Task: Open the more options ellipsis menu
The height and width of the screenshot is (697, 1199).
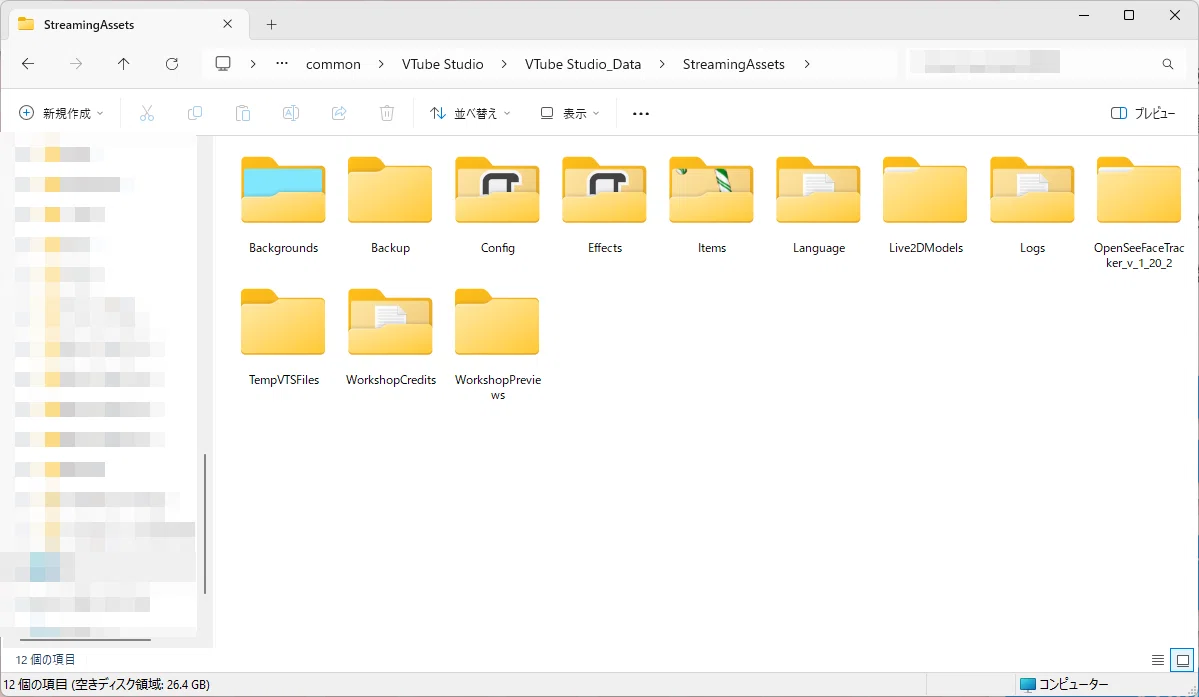Action: point(641,113)
